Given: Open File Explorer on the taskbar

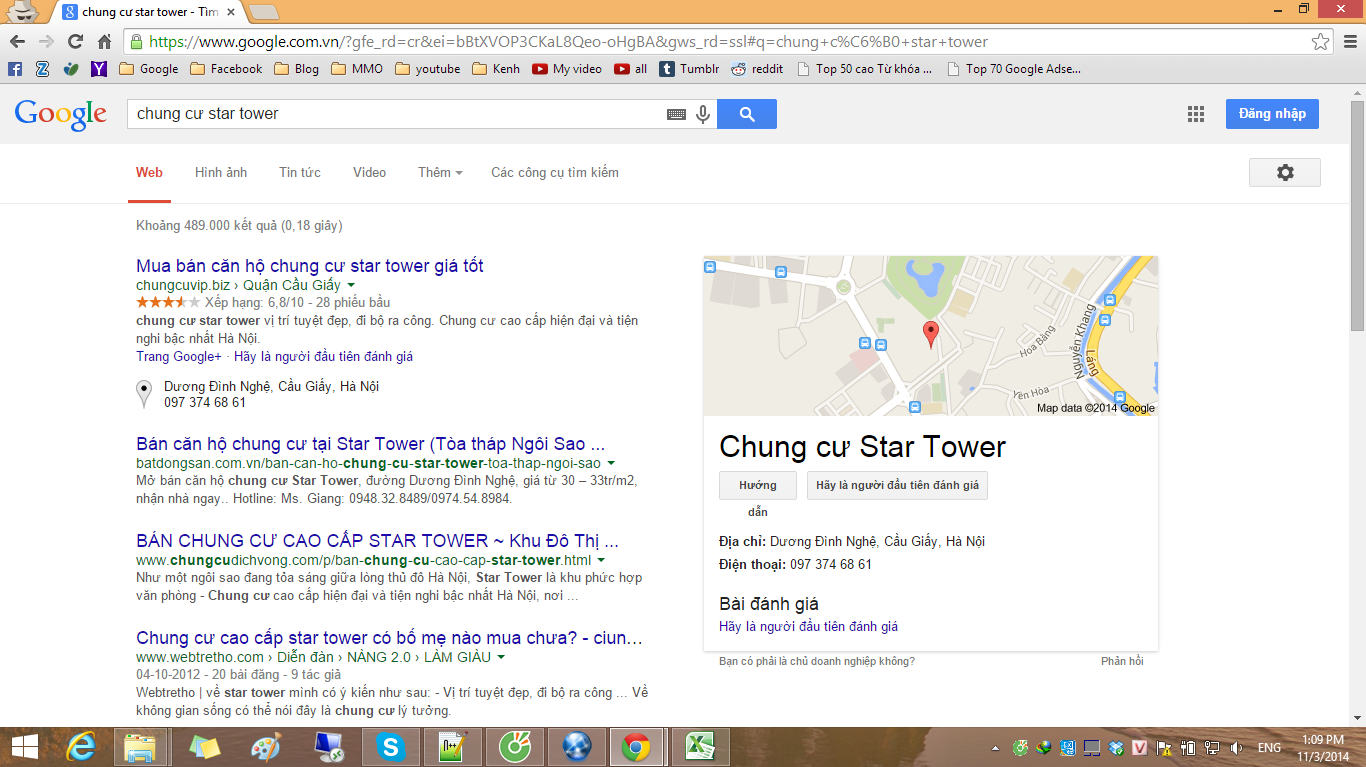Looking at the screenshot, I should 140,747.
